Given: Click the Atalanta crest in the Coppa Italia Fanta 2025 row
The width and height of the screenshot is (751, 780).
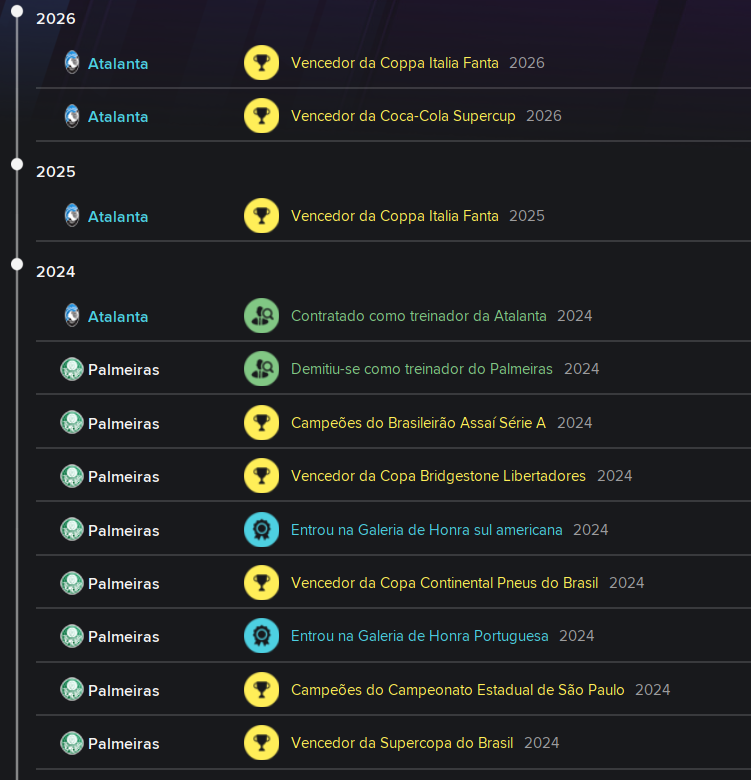Looking at the screenshot, I should coord(72,216).
